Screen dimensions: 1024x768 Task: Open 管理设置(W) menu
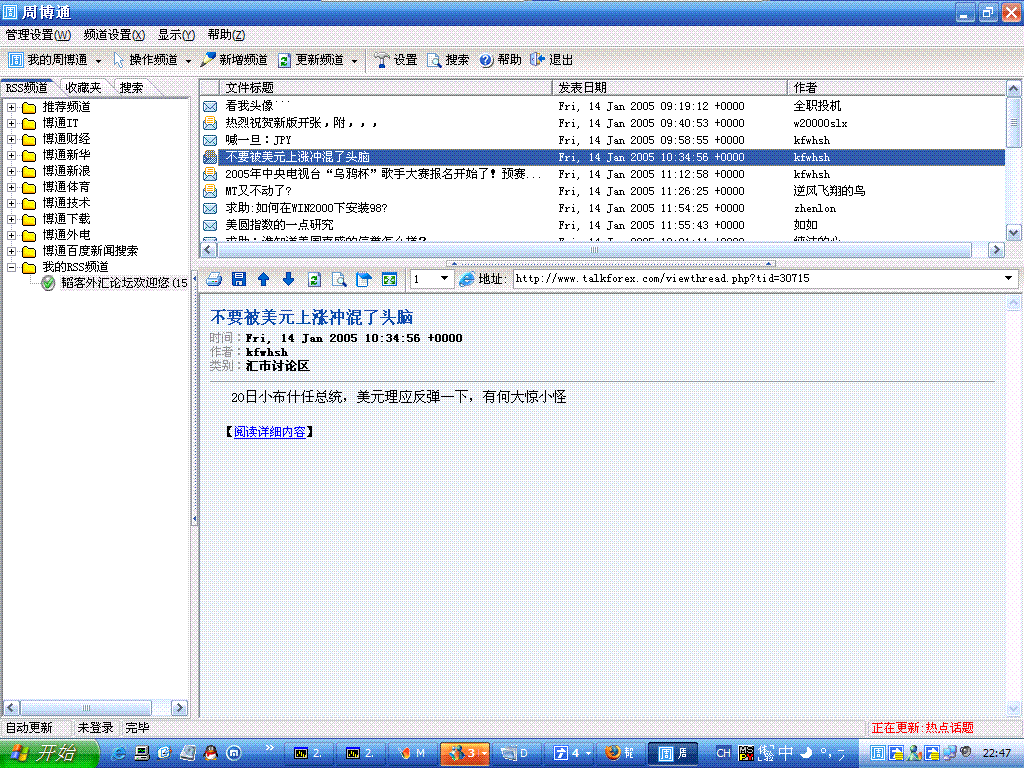point(38,35)
